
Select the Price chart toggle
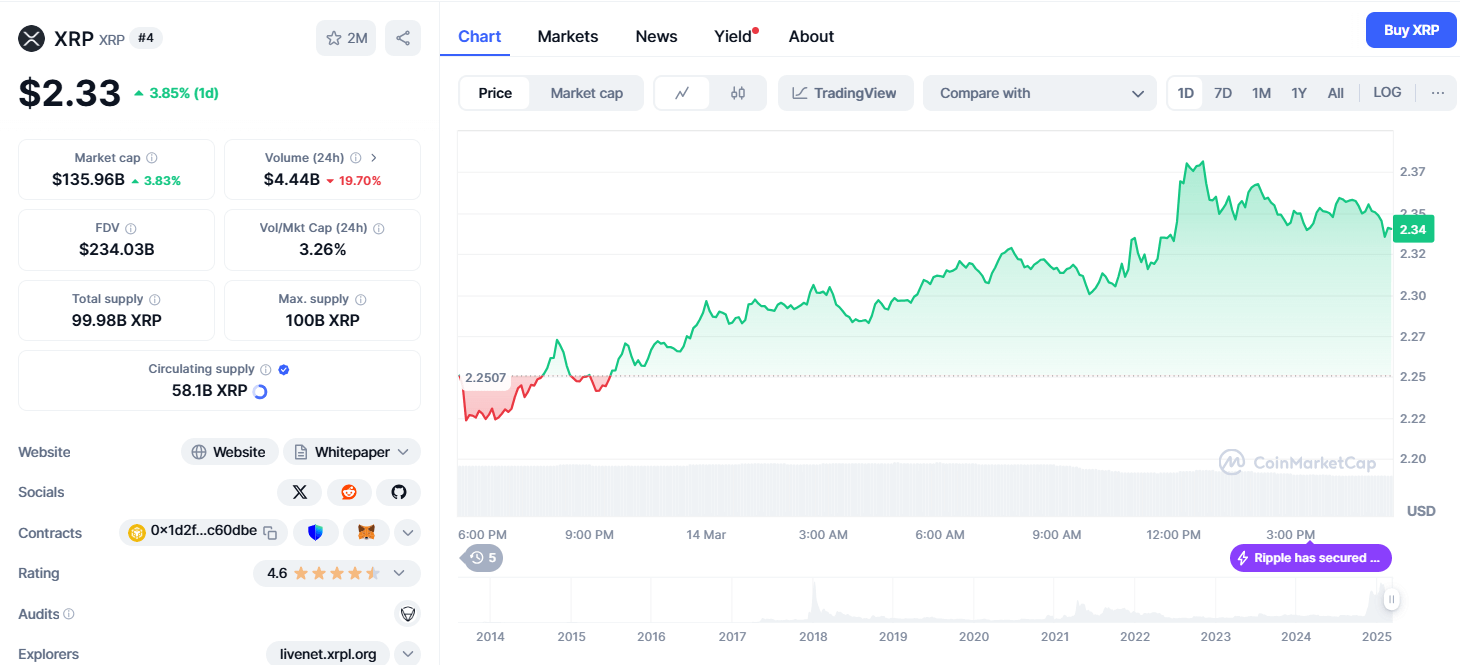coord(495,93)
